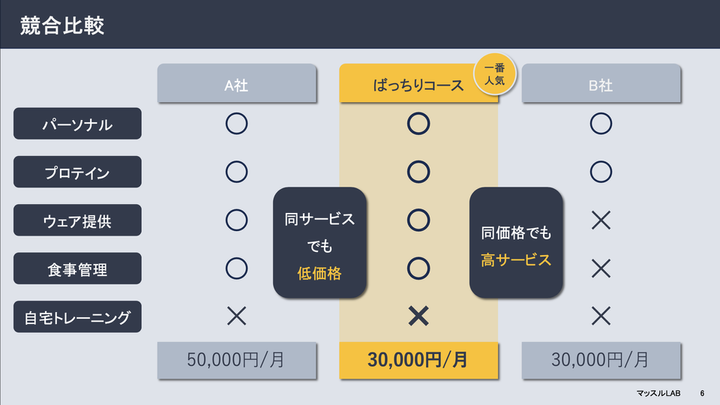This screenshot has width=720, height=405.
Task: Select the プロテイン row label
Action: [77, 172]
